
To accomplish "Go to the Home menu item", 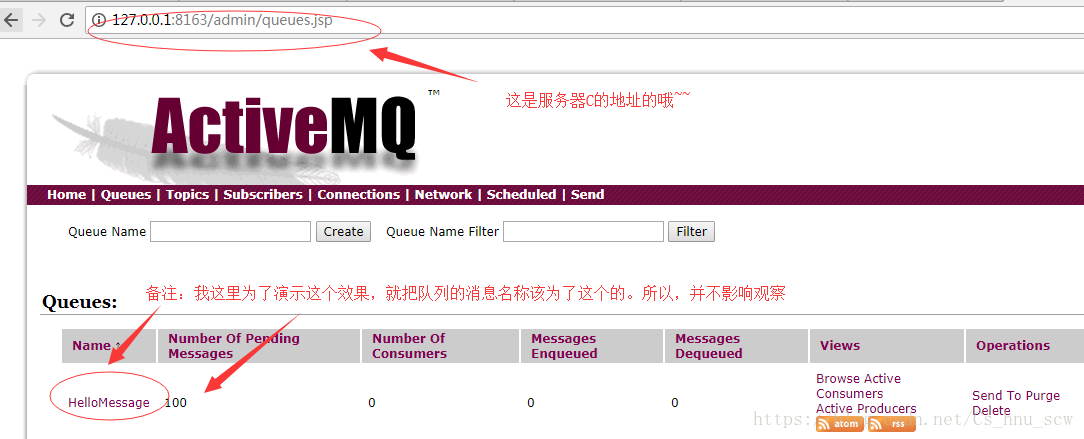I will [x=66, y=195].
